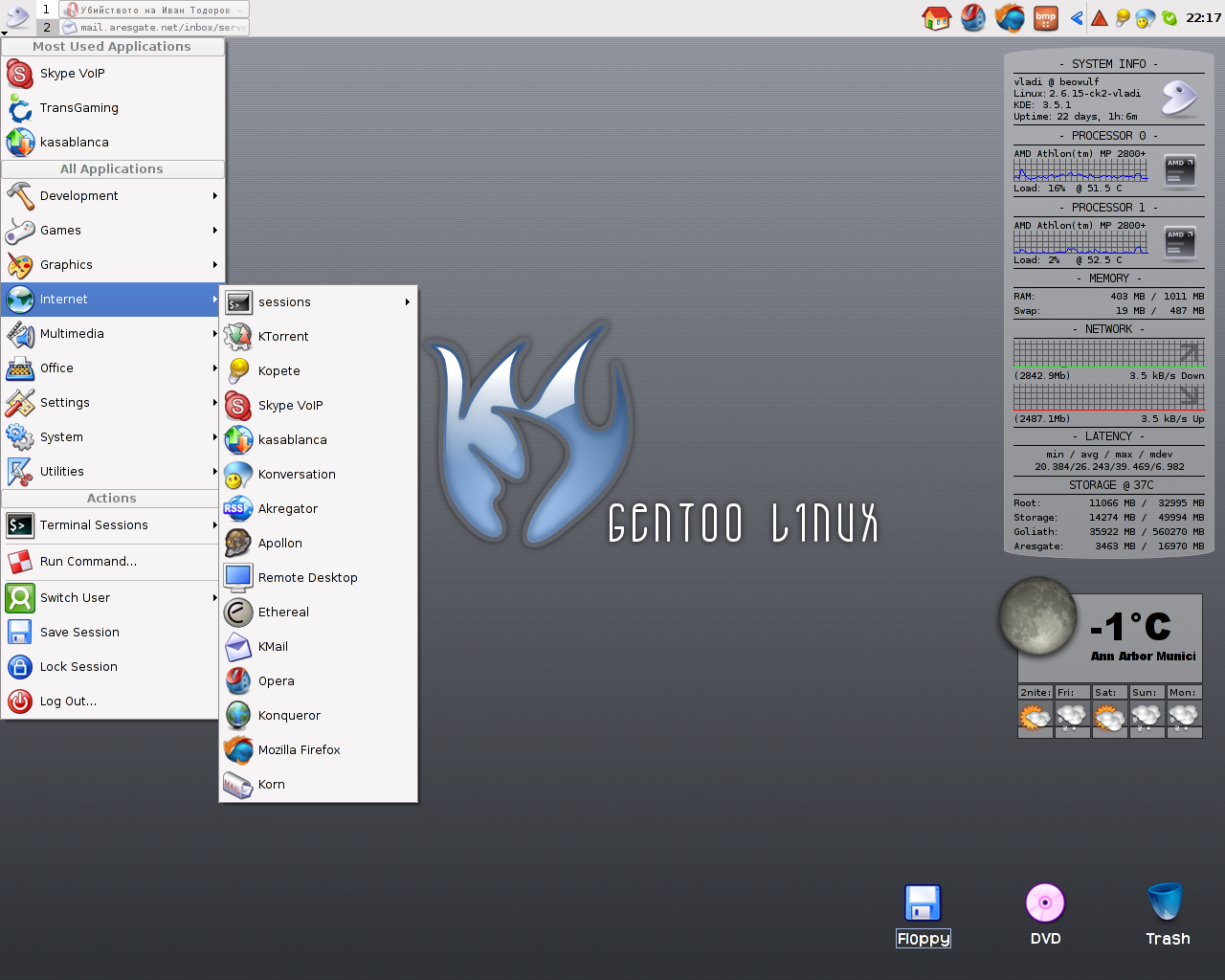Start KTorrent from the Internet submenu
This screenshot has height=980, width=1225.
tap(319, 337)
